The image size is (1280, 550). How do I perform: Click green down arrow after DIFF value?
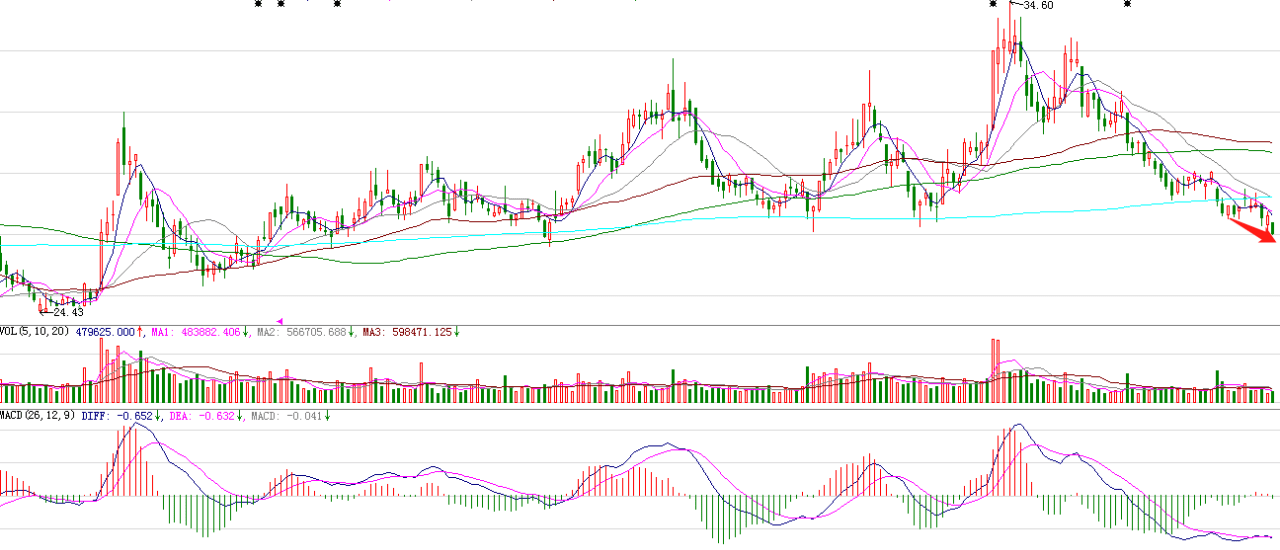point(159,416)
